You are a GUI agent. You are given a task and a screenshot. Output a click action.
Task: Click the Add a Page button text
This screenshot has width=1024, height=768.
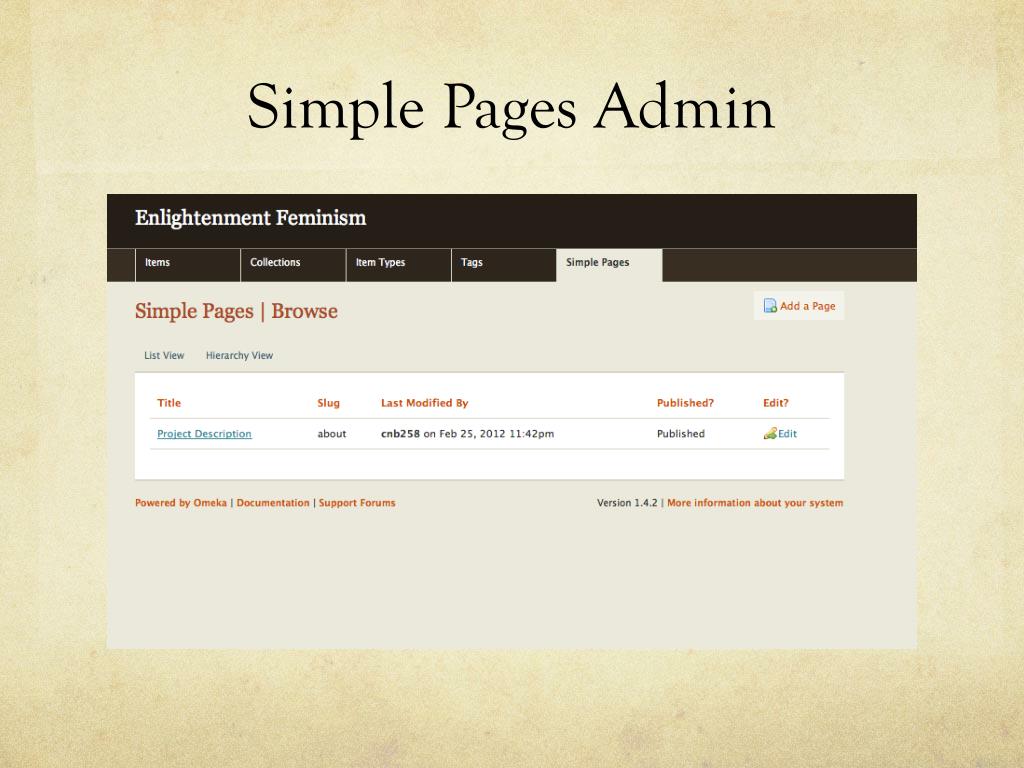point(808,306)
